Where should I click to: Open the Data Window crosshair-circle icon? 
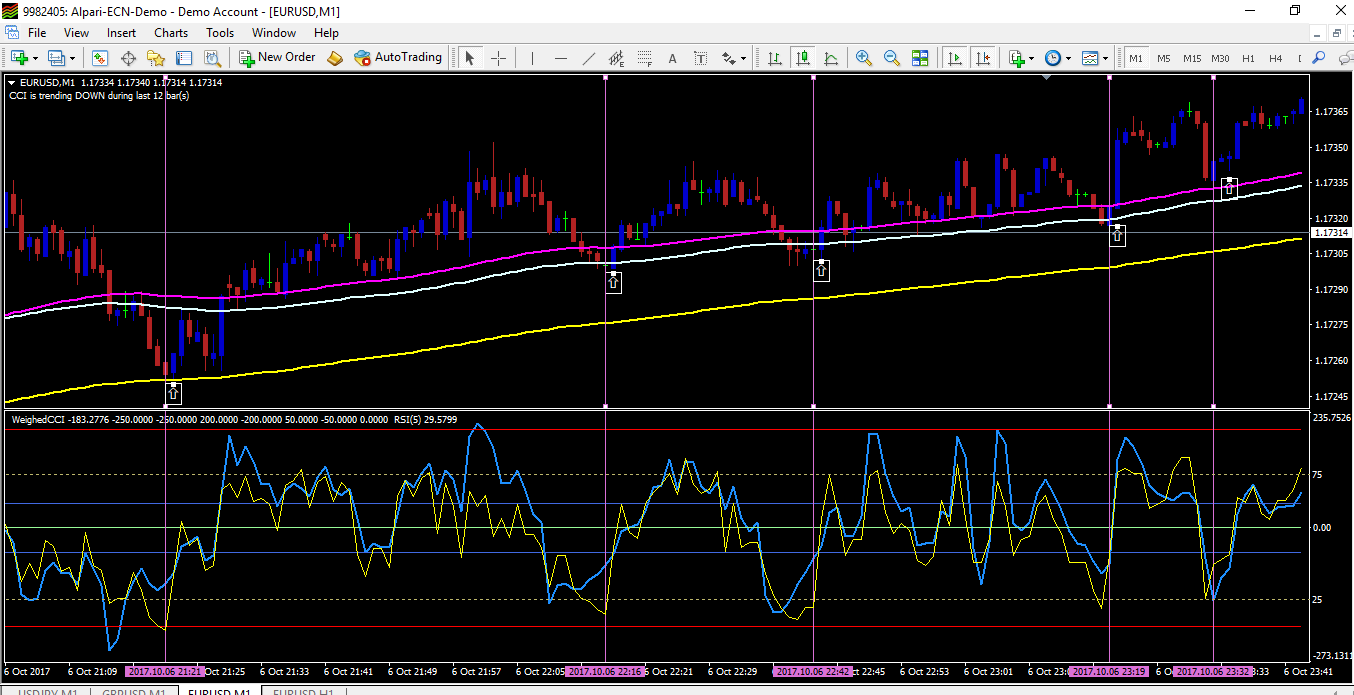click(128, 58)
